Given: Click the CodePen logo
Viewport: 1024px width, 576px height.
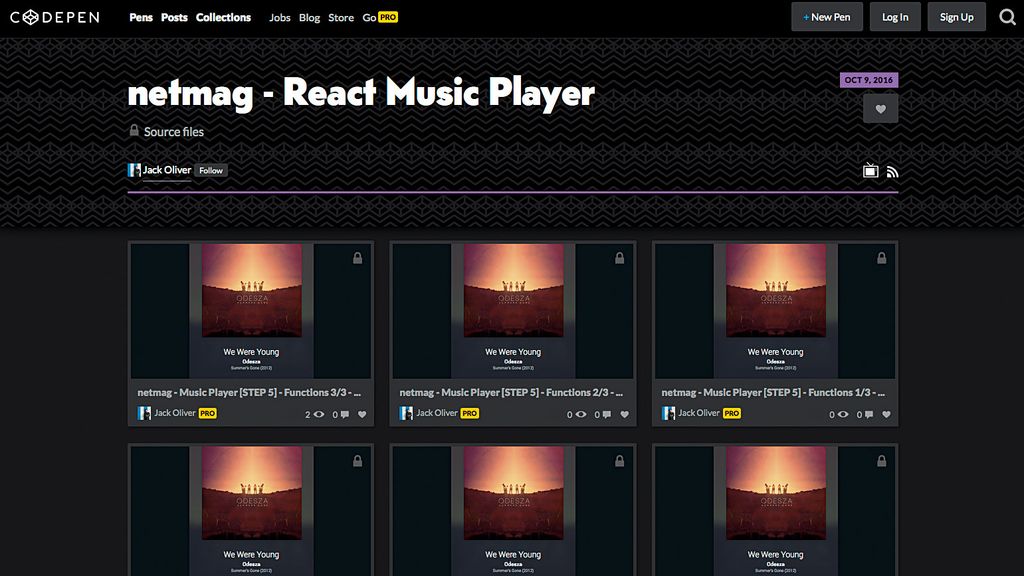Looking at the screenshot, I should click(55, 16).
